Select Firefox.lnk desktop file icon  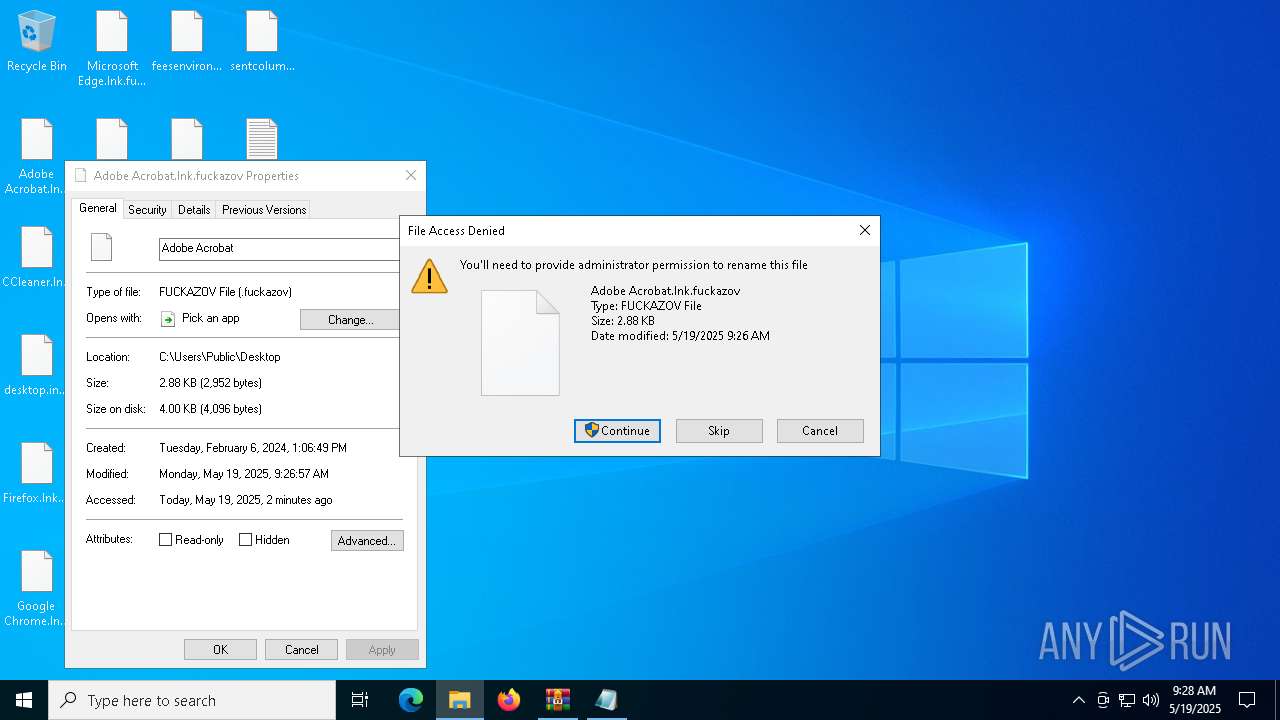click(x=37, y=473)
